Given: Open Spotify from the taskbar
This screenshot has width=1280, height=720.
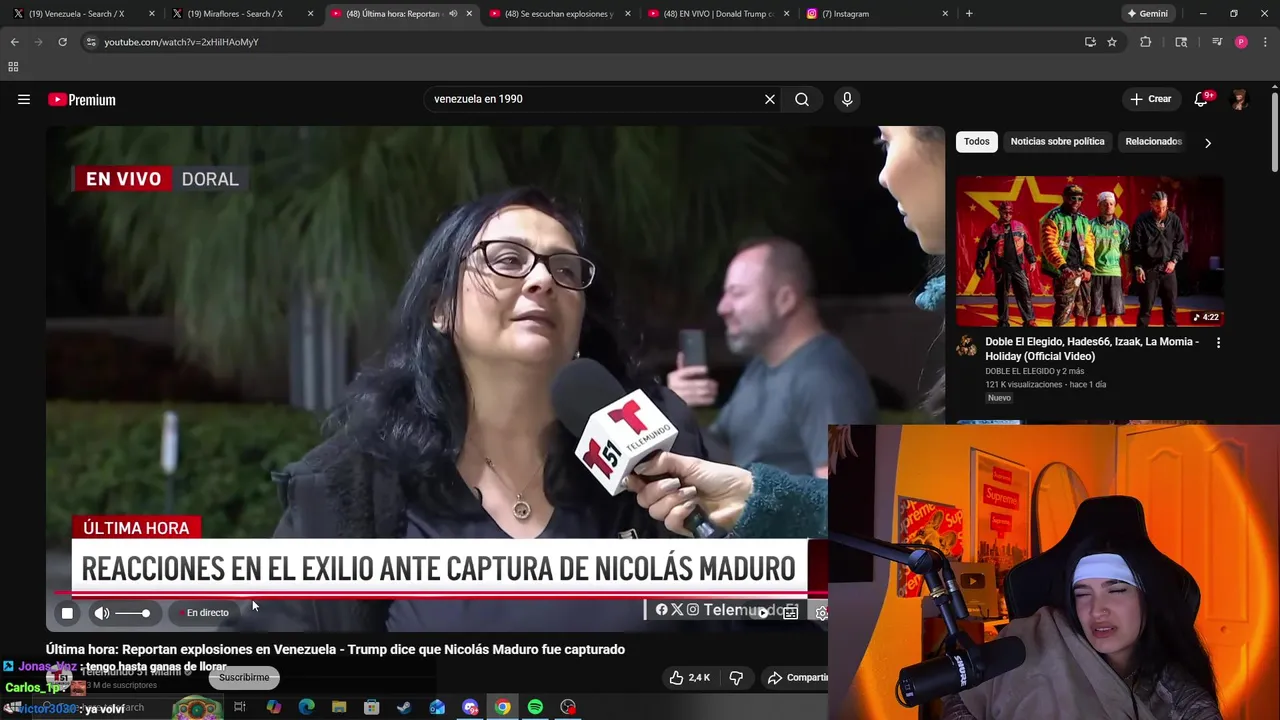Looking at the screenshot, I should click(x=535, y=707).
